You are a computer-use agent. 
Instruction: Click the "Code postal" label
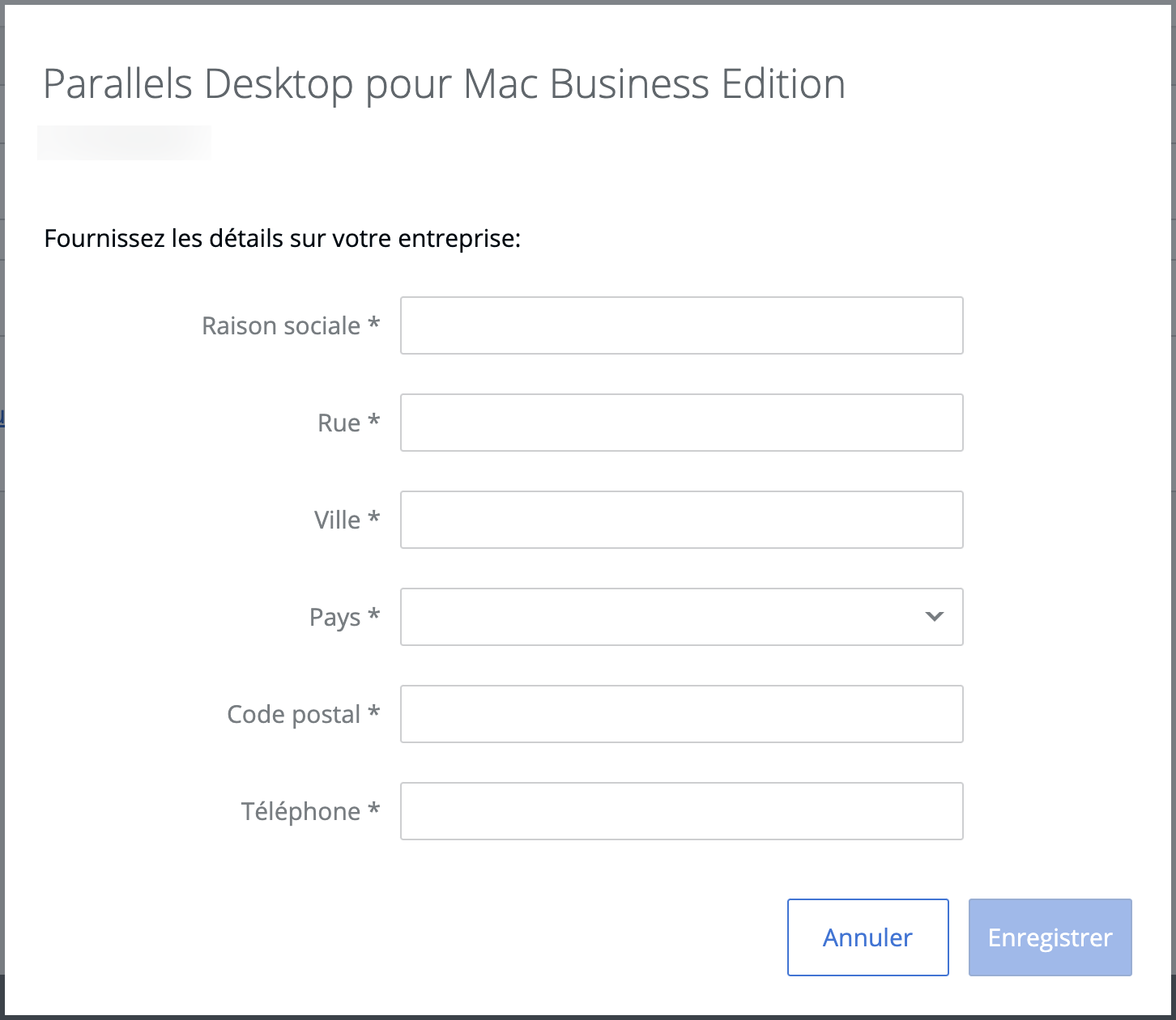(x=293, y=714)
